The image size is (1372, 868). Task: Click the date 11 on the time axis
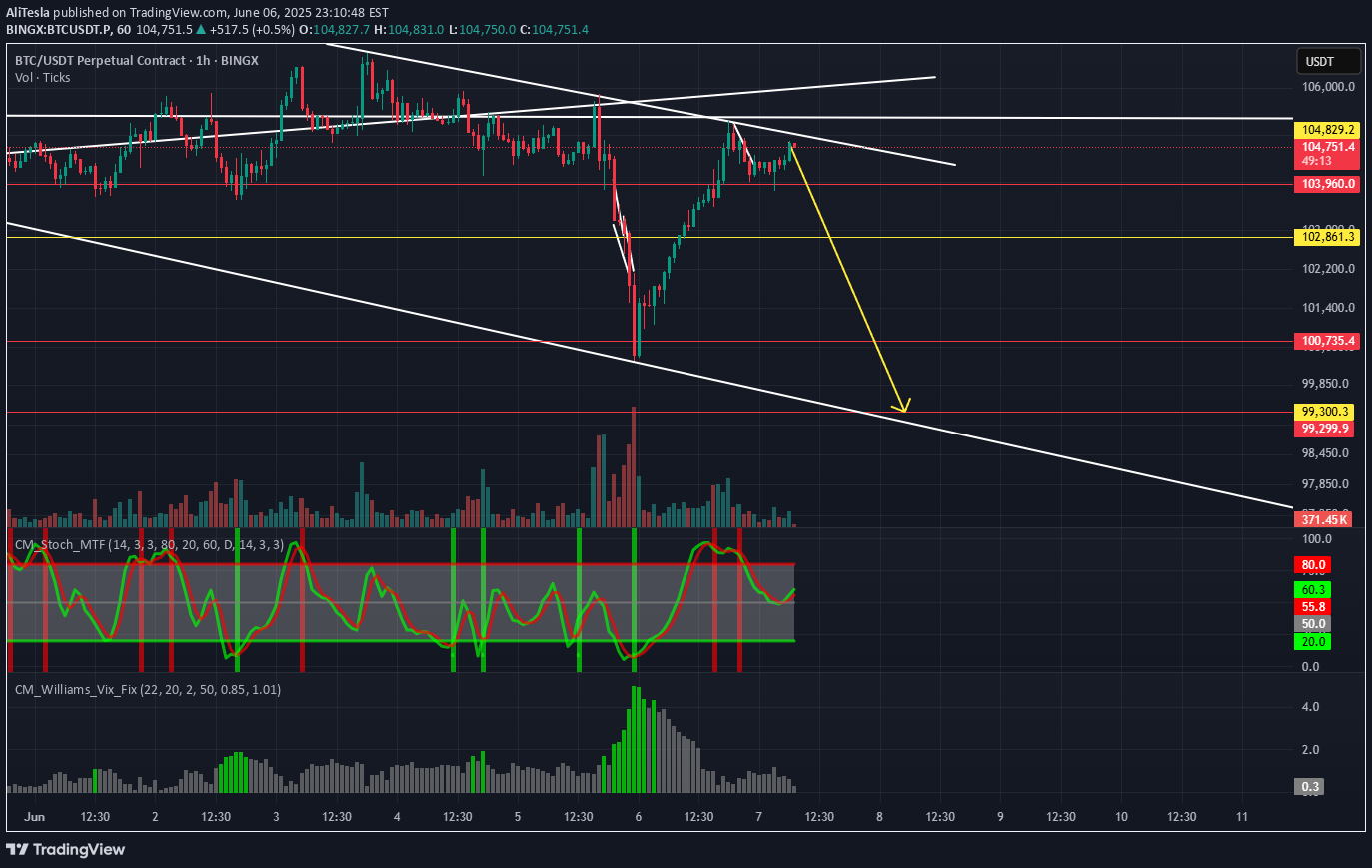[1242, 817]
